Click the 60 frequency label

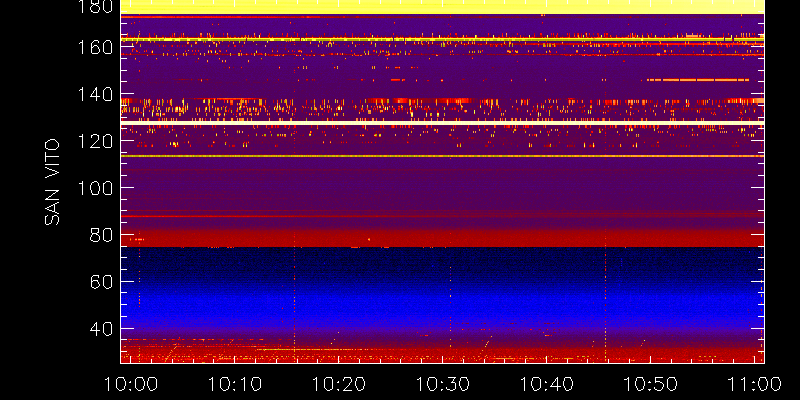coord(100,282)
